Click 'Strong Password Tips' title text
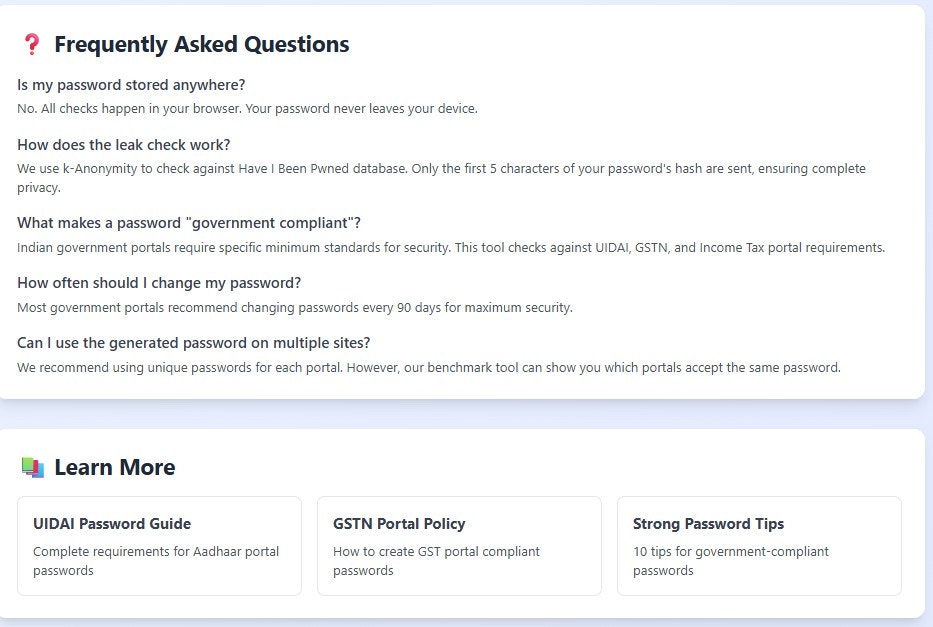This screenshot has height=627, width=933. (708, 523)
